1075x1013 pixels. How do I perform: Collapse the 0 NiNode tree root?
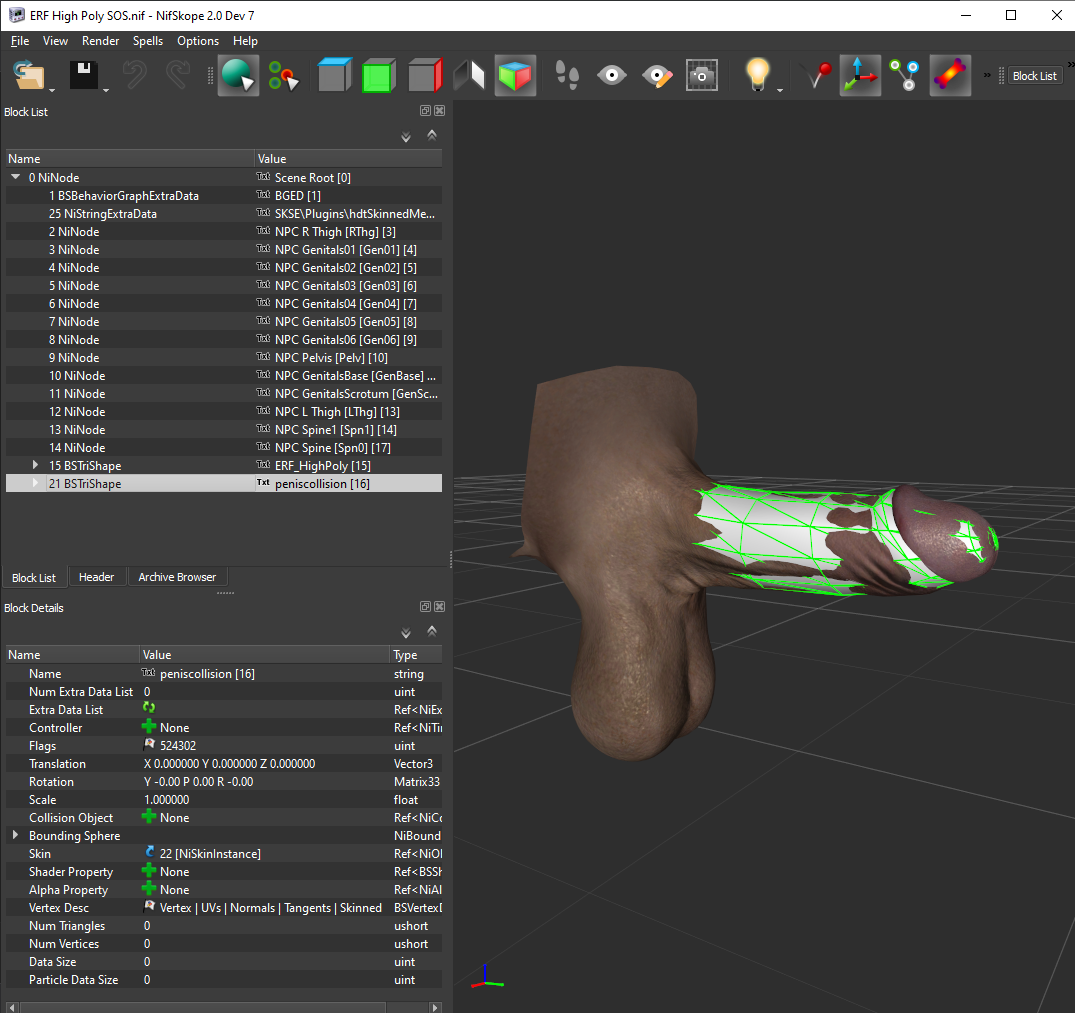coord(15,177)
